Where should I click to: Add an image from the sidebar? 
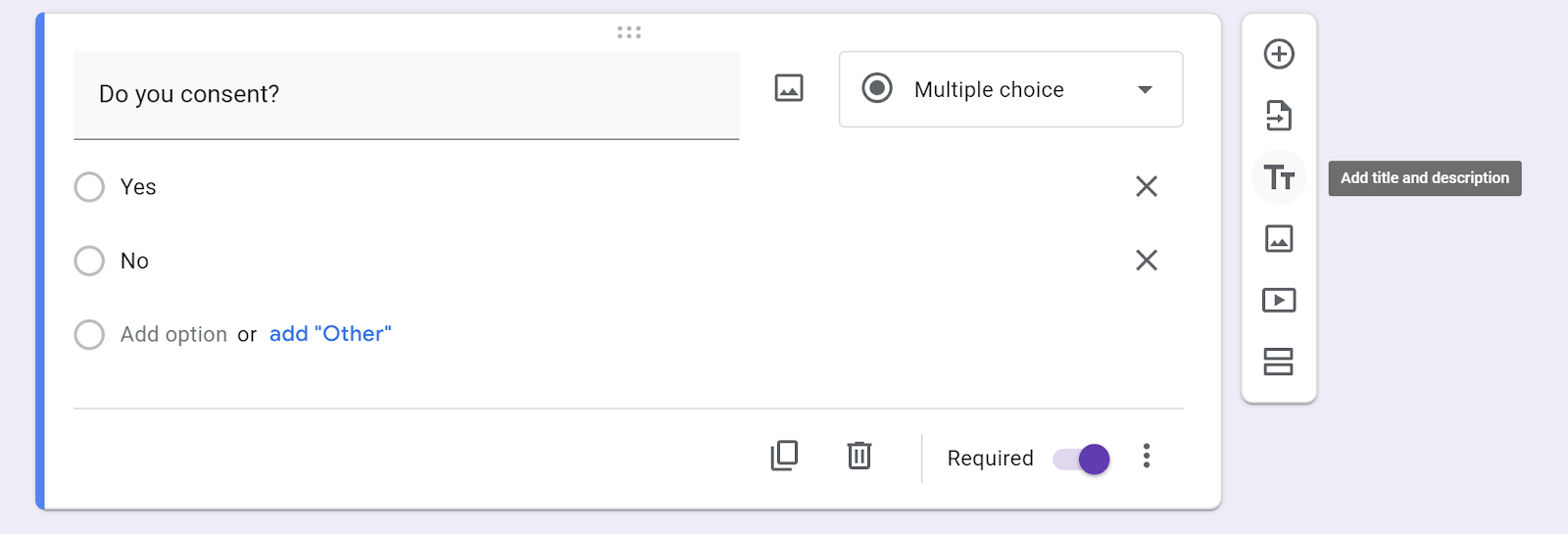point(1279,238)
